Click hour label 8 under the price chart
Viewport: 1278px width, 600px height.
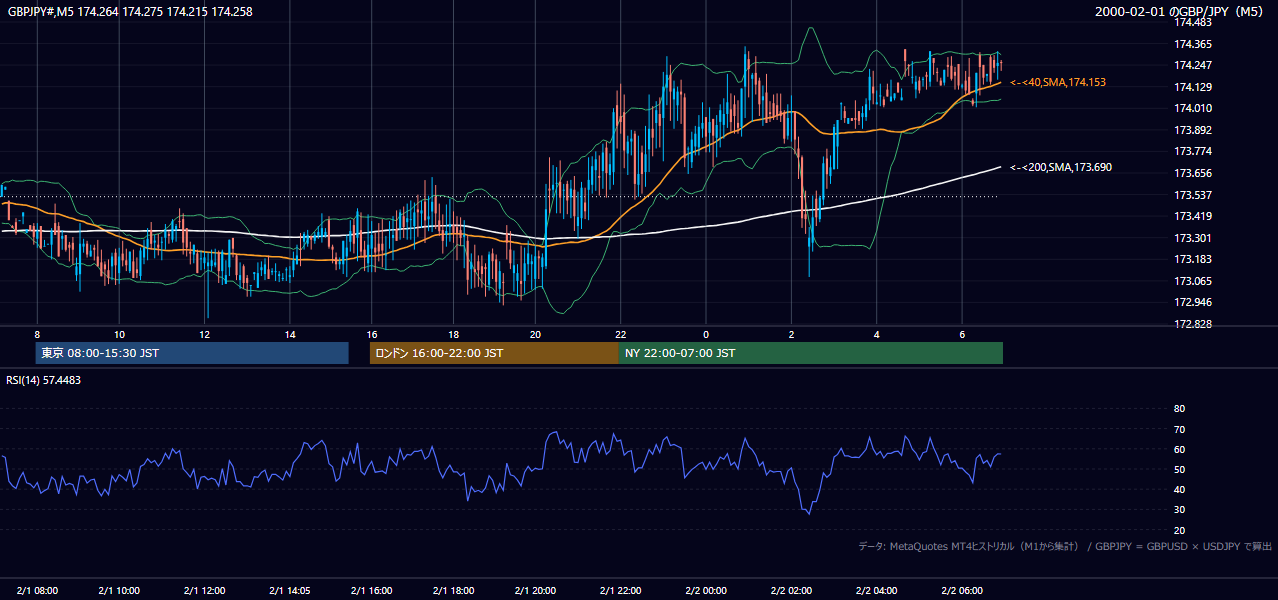point(37,334)
